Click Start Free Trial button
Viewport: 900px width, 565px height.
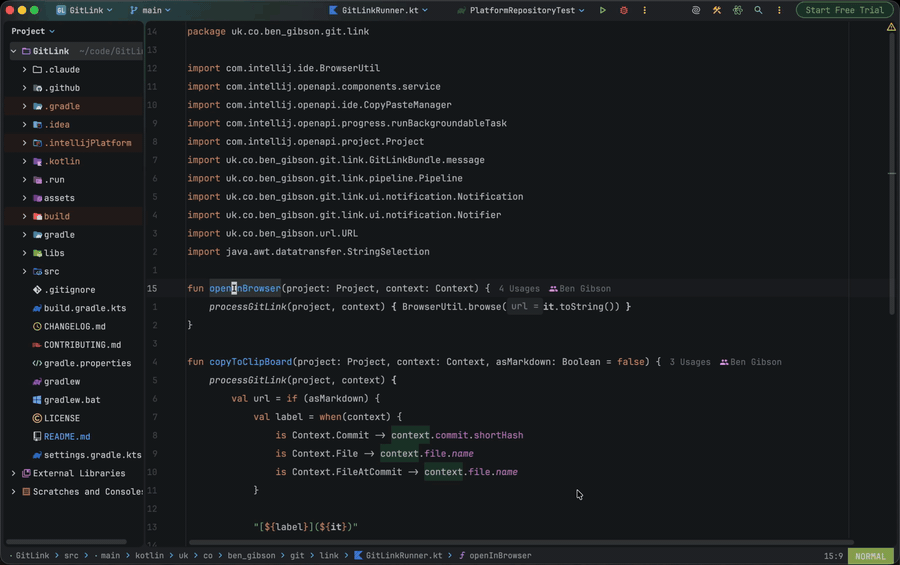click(844, 10)
